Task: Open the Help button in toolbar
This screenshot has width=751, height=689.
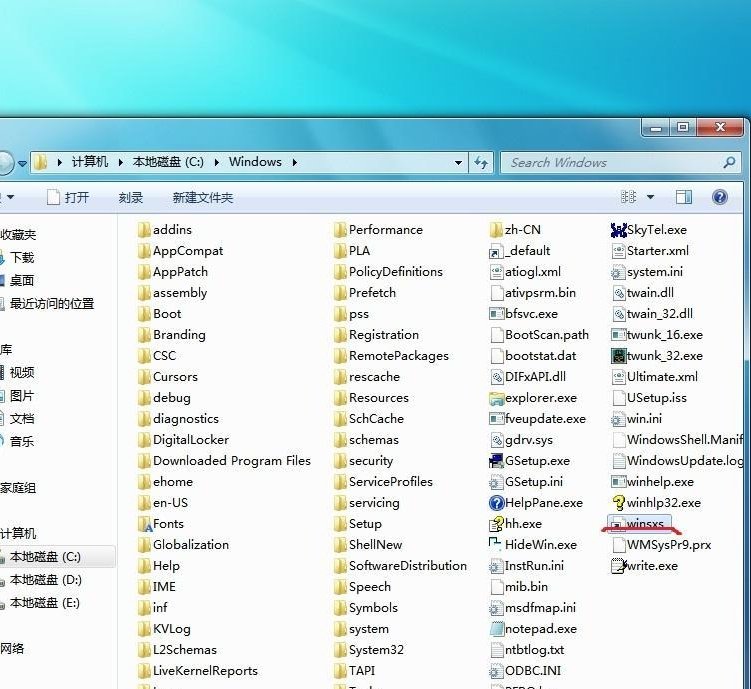Action: tap(720, 197)
